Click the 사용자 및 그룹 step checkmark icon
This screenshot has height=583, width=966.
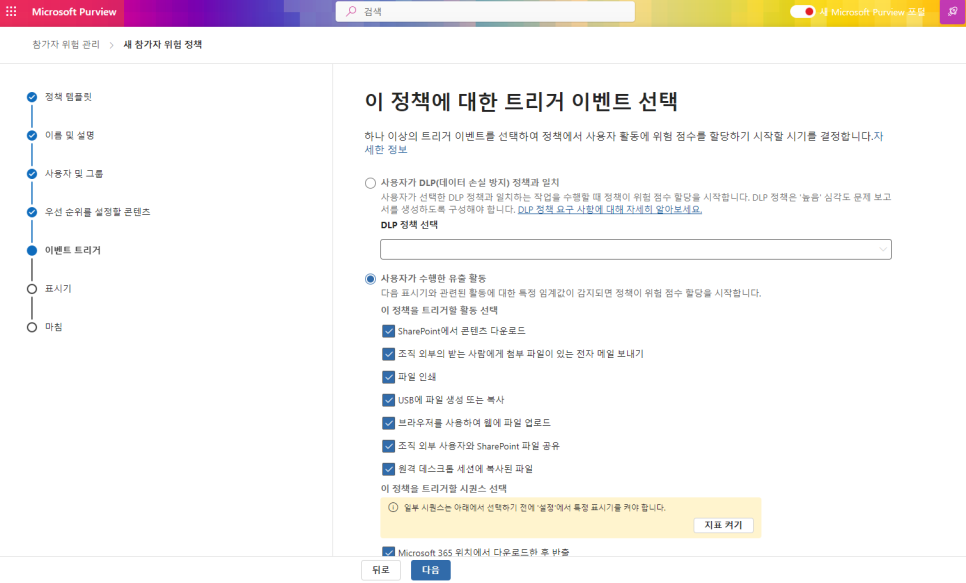pos(32,174)
